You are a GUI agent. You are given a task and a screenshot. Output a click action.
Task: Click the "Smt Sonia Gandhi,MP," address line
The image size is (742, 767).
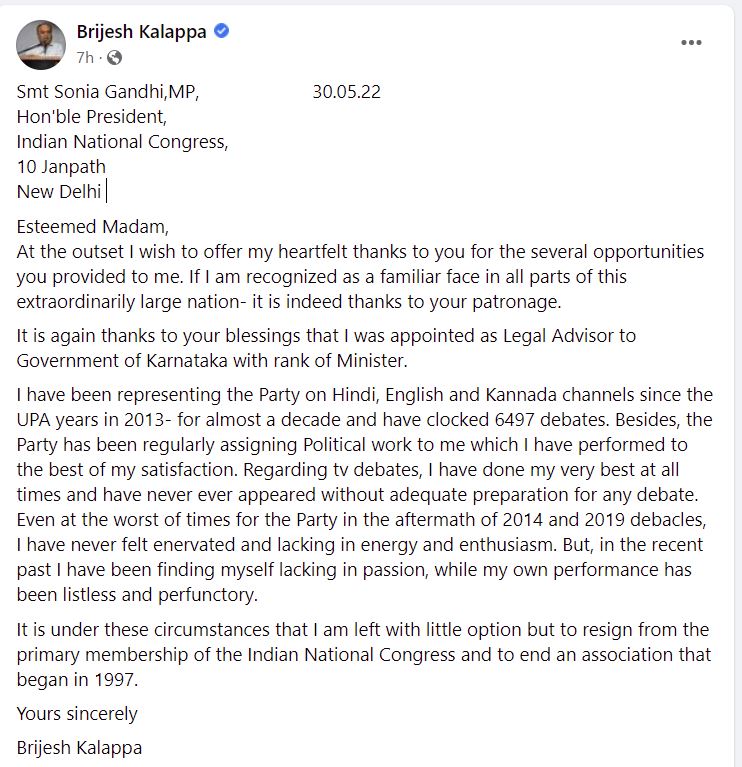[108, 92]
